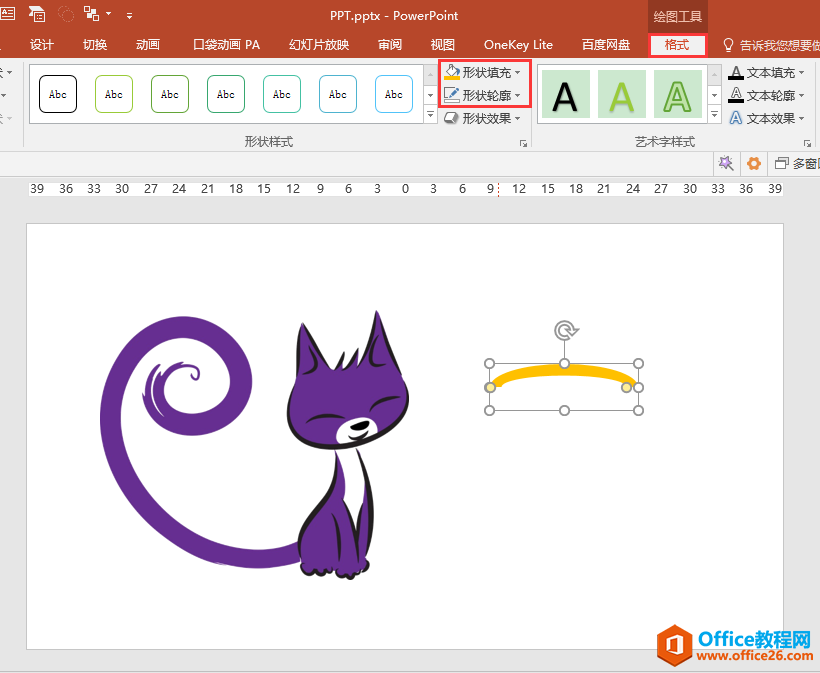This screenshot has height=673, width=820.
Task: Select the black outlined Abc shape style
Action: click(58, 94)
